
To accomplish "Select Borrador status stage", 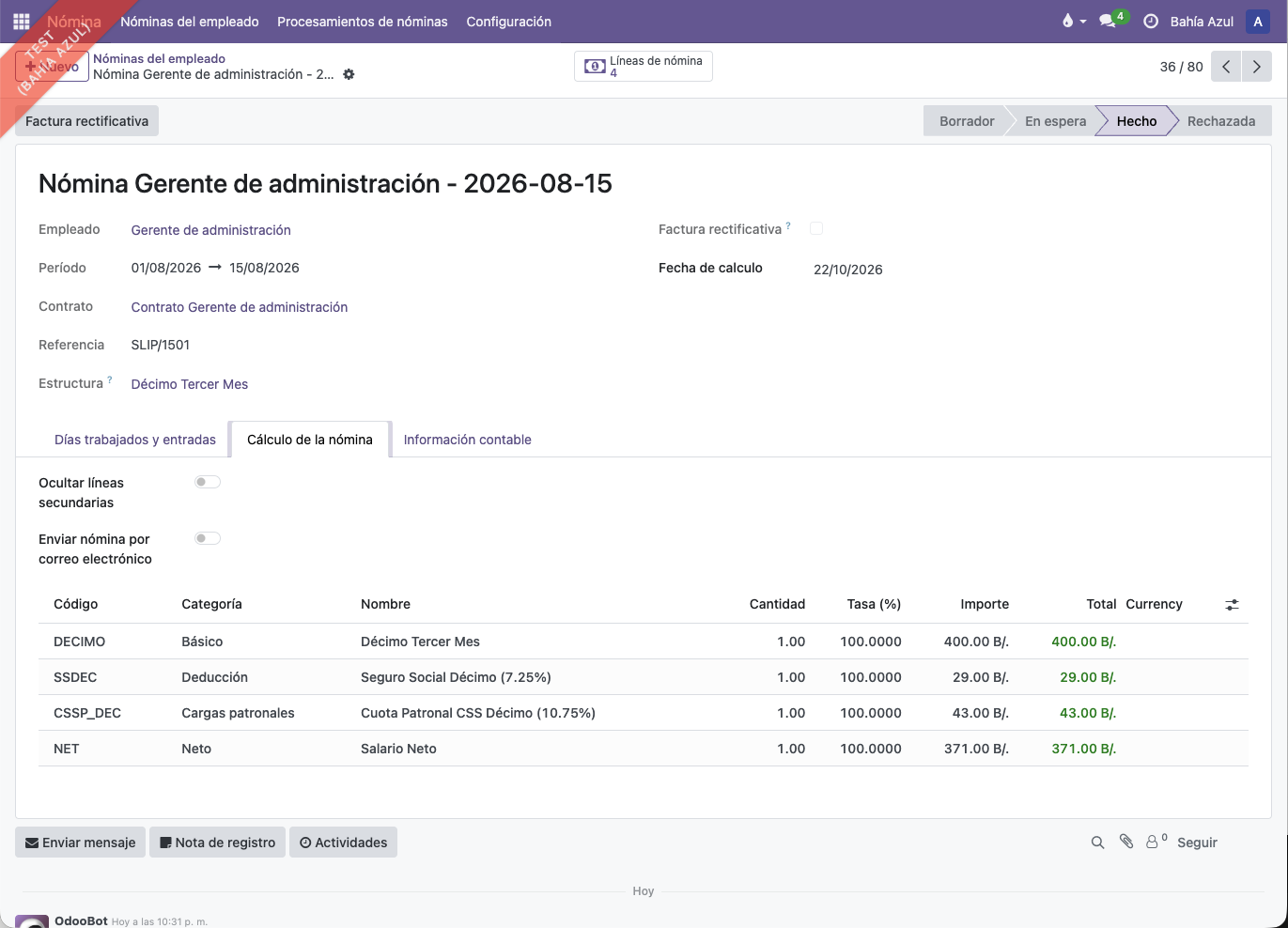I will point(967,121).
